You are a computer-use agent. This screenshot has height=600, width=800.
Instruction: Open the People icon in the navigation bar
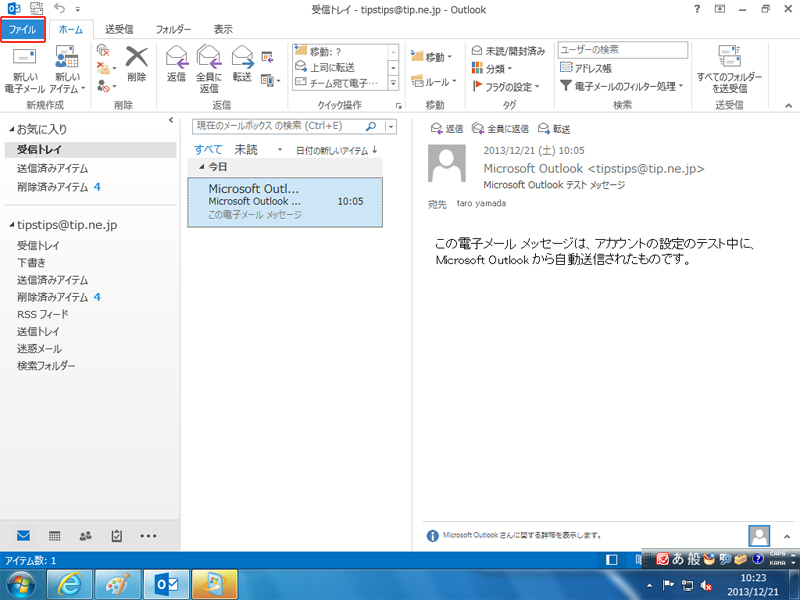click(86, 536)
